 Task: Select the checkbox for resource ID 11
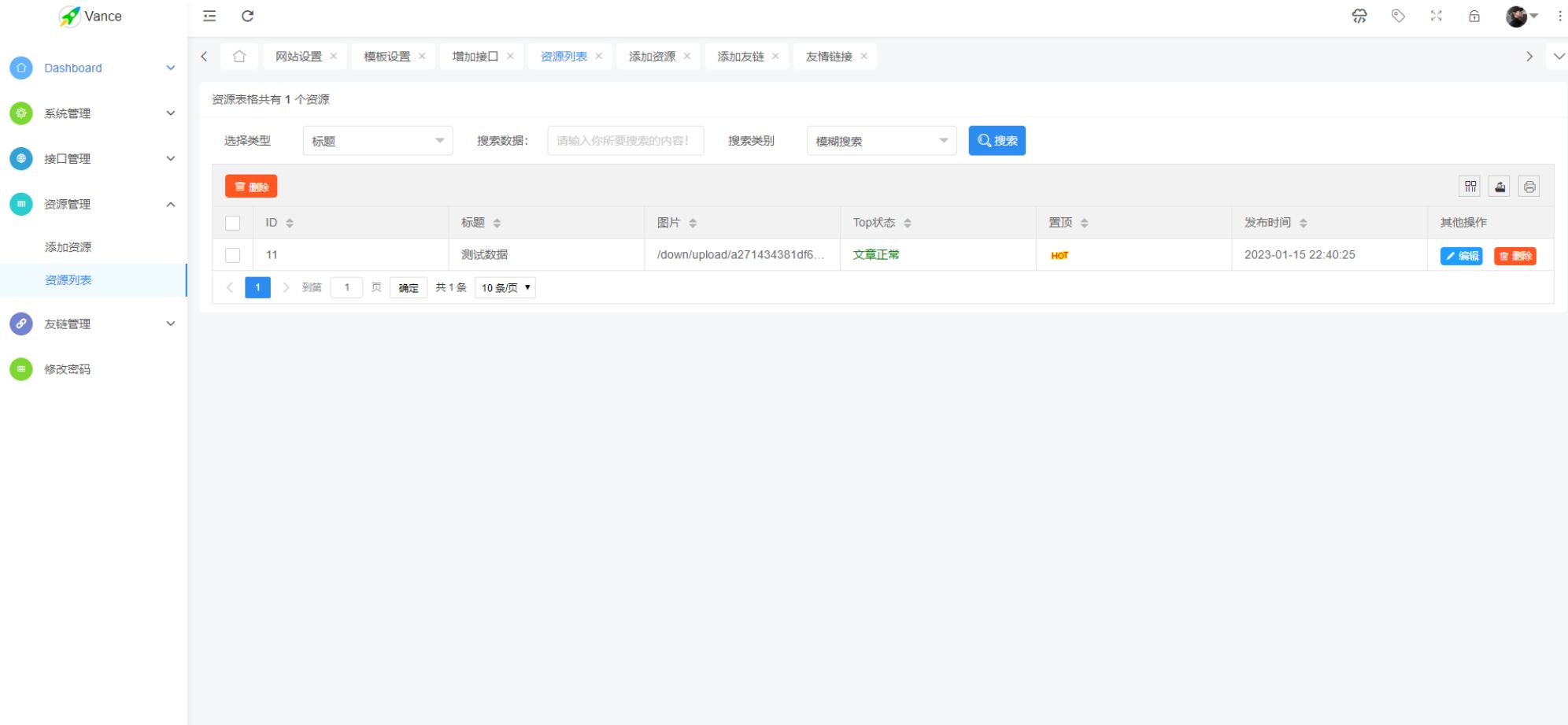tap(232, 255)
